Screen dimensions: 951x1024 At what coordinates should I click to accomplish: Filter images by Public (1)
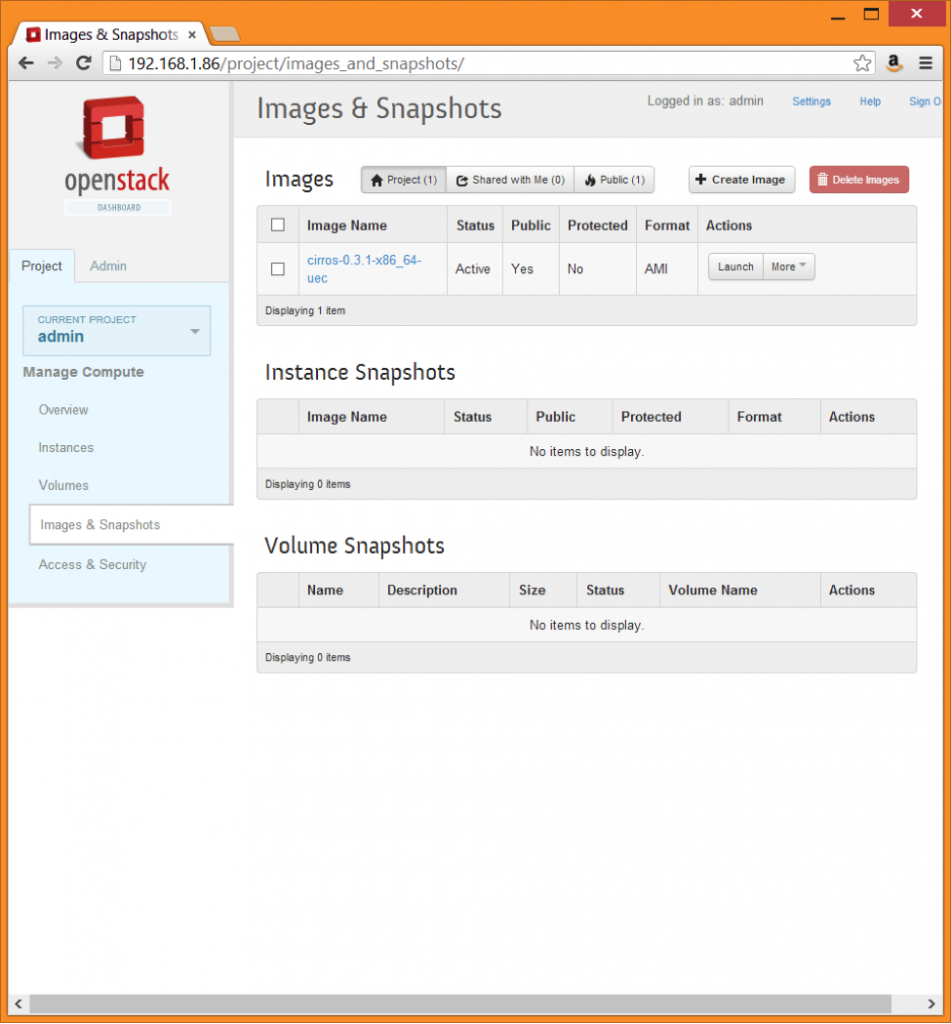(614, 180)
